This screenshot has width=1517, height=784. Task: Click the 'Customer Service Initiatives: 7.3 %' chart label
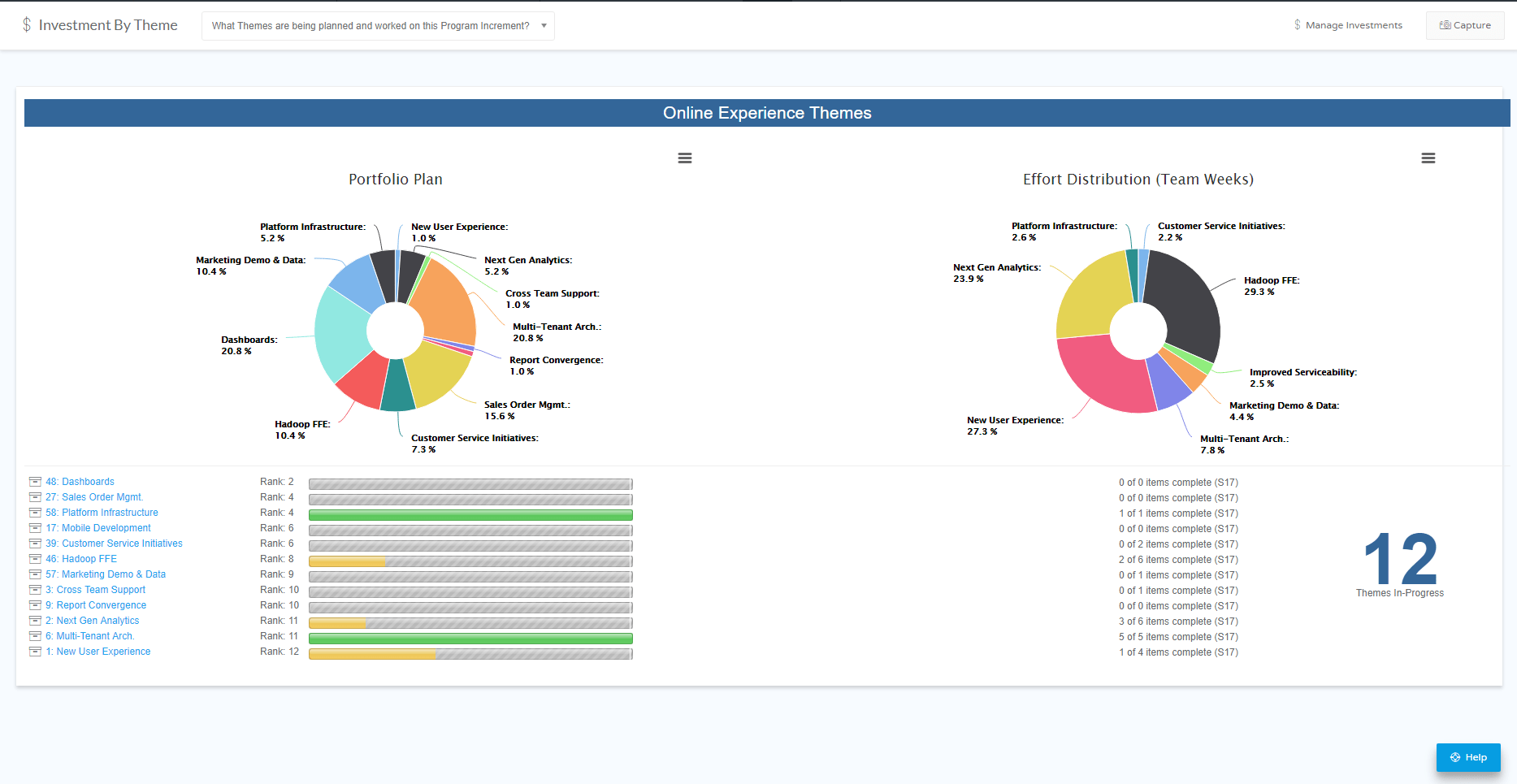click(x=475, y=444)
